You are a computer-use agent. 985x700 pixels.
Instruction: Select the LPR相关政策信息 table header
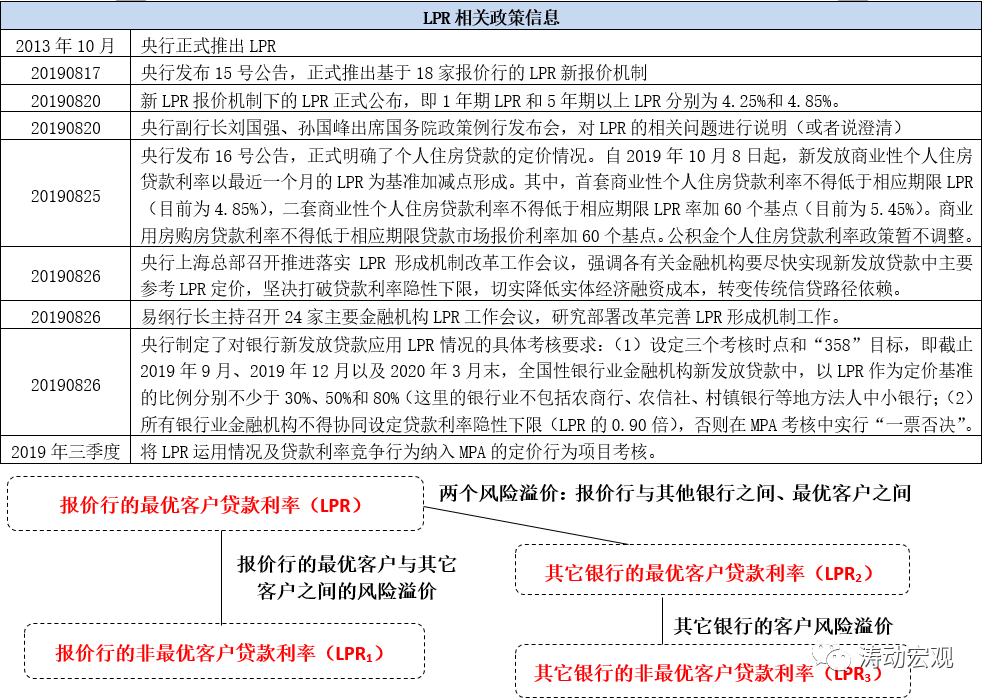pos(492,17)
